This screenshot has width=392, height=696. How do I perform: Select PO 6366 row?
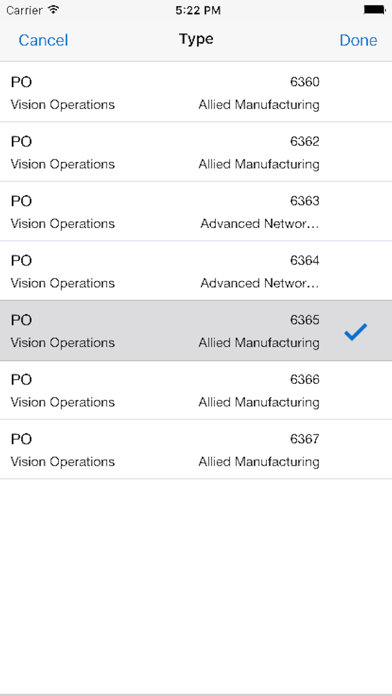pyautogui.click(x=196, y=390)
